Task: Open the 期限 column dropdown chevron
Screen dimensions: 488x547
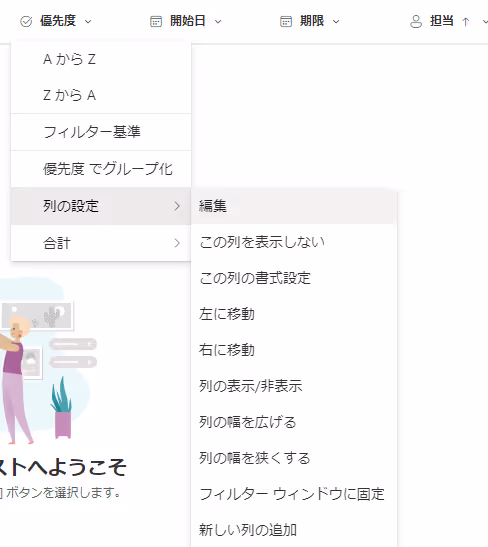Action: pos(336,22)
